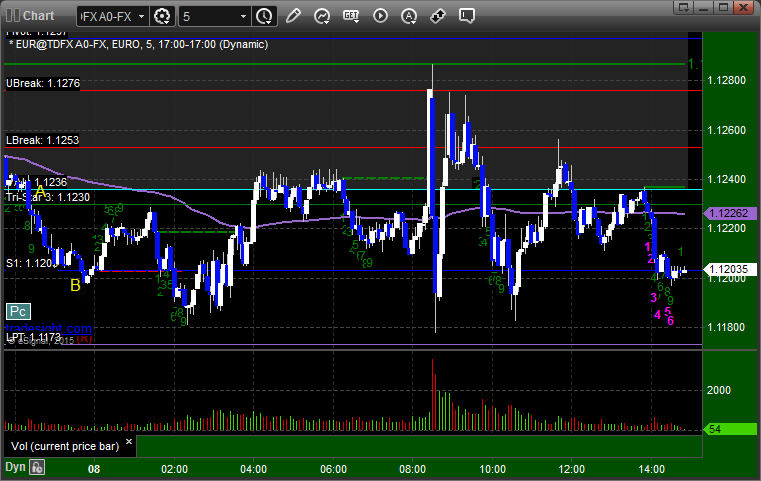Close the Vol (current price bar) tab
The height and width of the screenshot is (481, 761).
(129, 442)
